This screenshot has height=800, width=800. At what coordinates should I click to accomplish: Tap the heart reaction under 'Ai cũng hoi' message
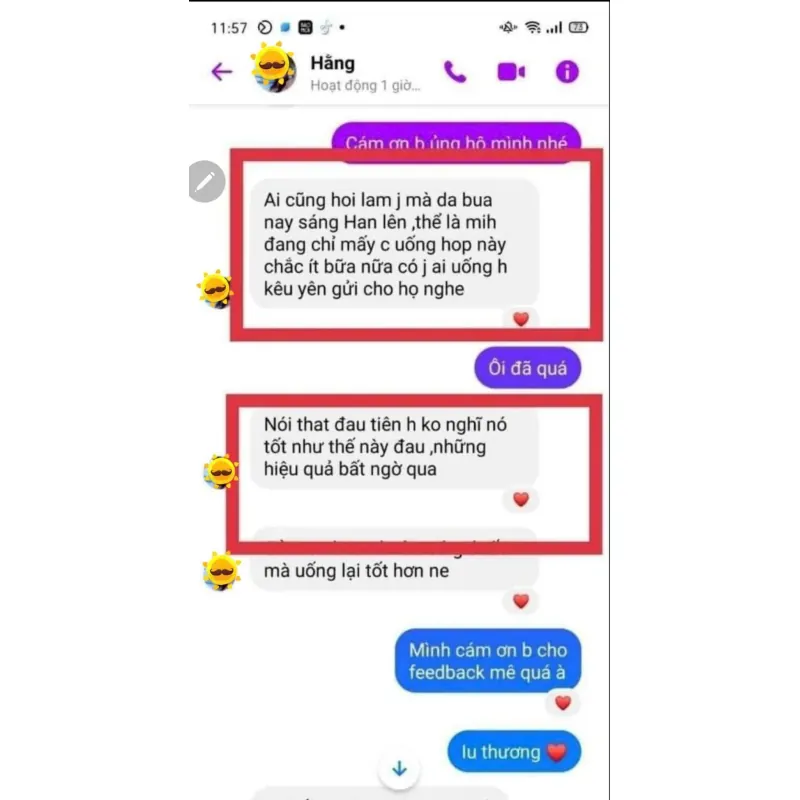click(520, 319)
